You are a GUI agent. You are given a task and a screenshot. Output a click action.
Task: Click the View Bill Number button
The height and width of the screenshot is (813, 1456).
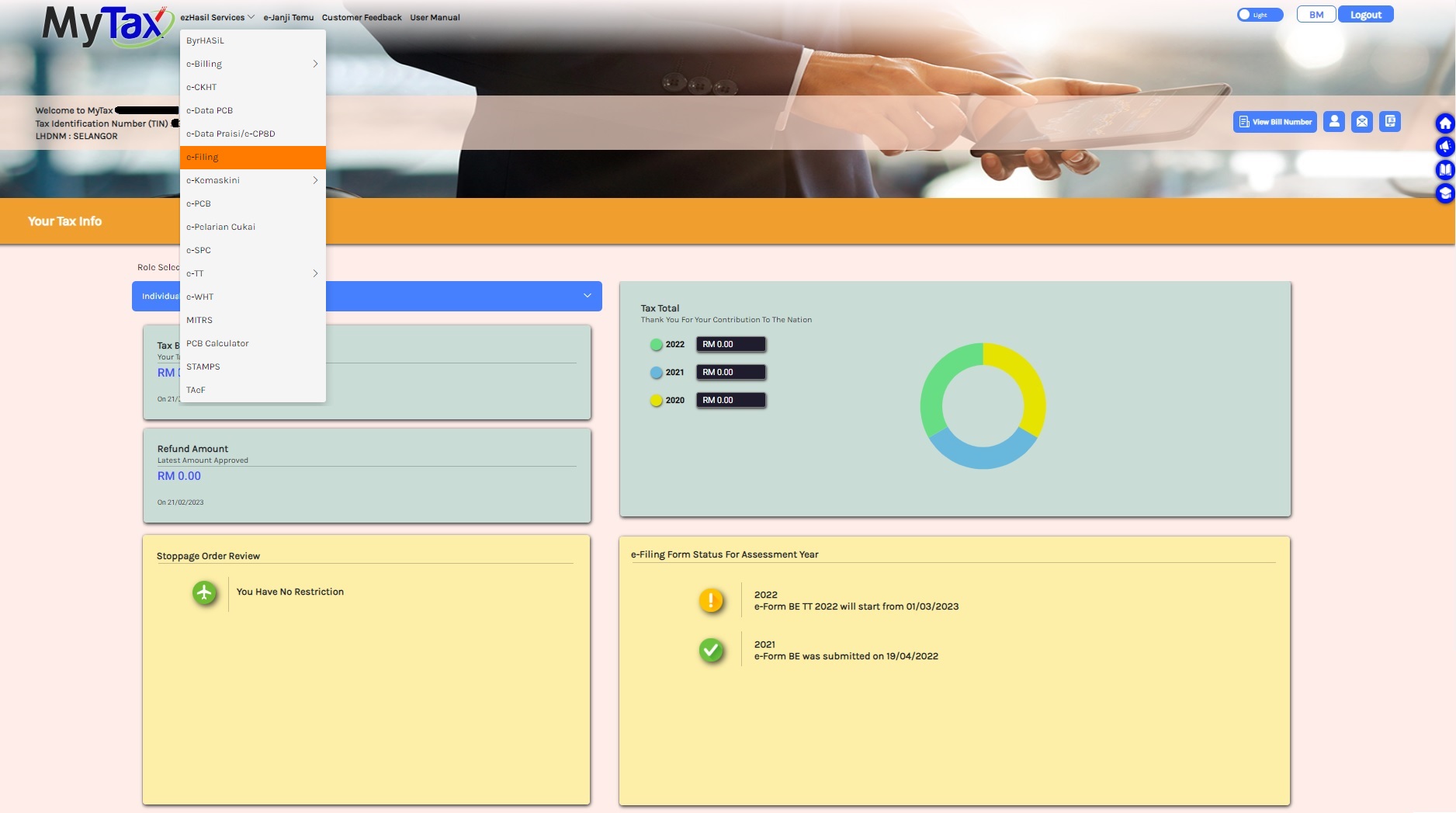[1274, 122]
